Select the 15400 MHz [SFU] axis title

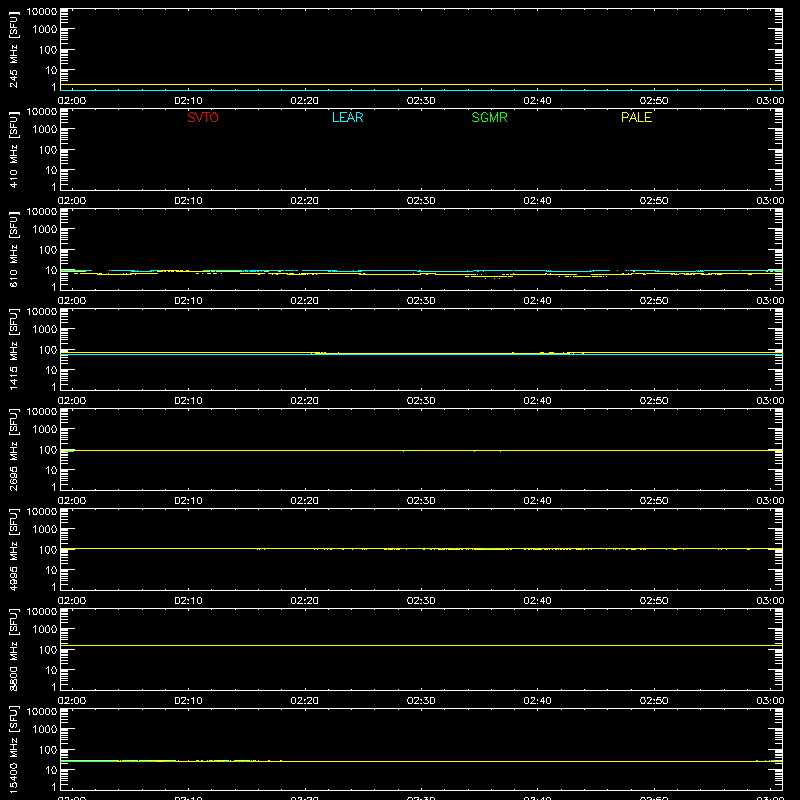pos(13,749)
